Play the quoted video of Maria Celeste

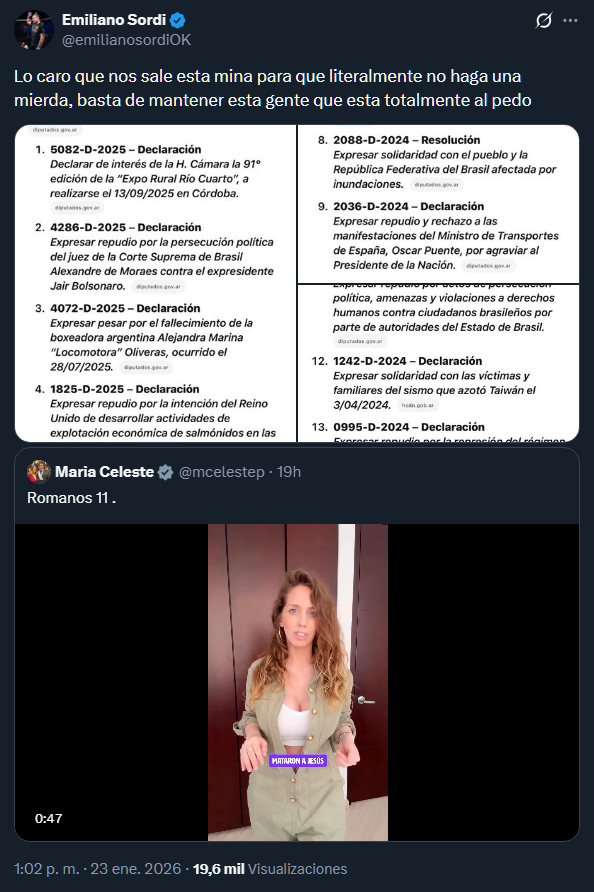coord(297,682)
